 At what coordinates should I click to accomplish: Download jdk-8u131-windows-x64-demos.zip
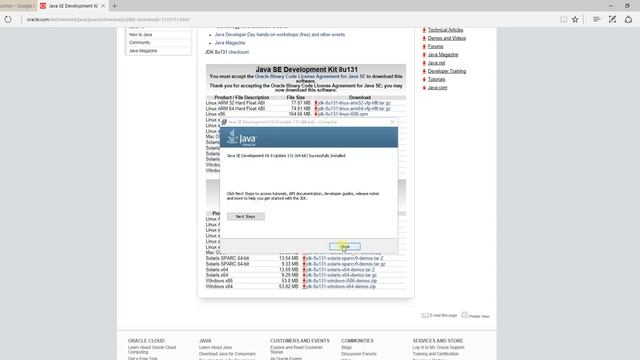(x=341, y=287)
